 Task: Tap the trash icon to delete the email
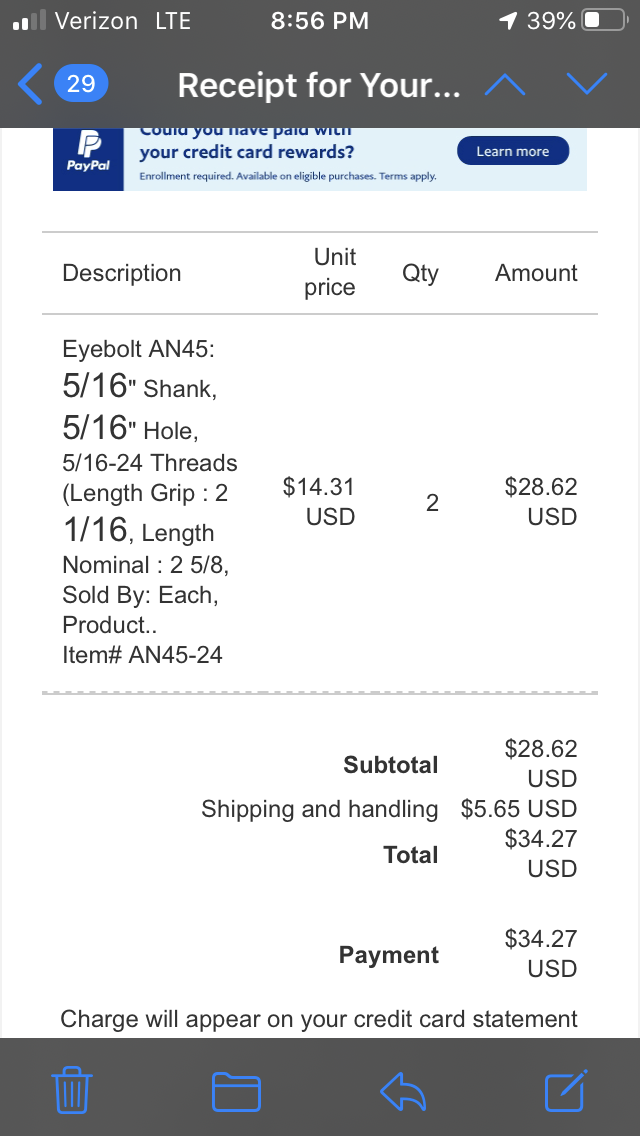[x=72, y=1090]
